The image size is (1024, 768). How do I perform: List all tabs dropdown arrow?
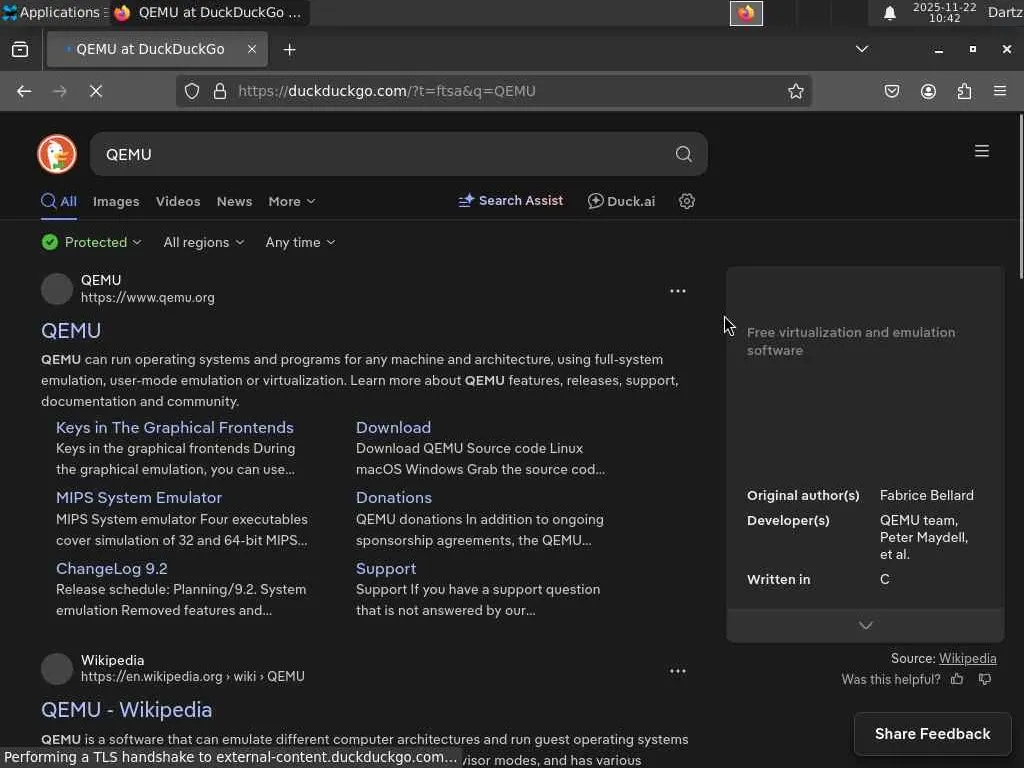(862, 49)
